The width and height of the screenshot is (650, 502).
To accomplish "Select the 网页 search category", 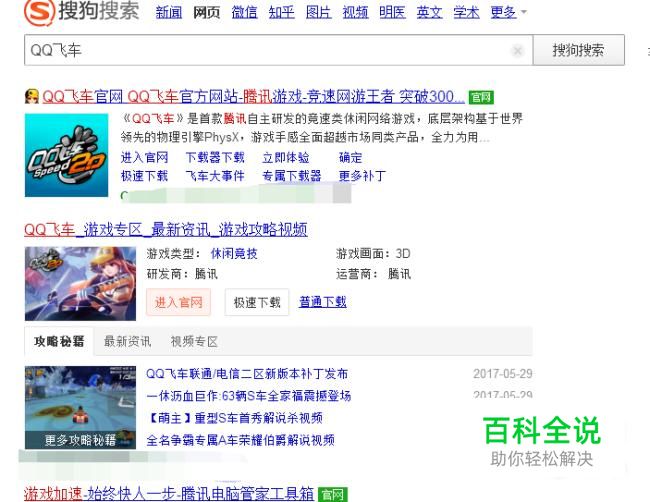I will [x=206, y=12].
